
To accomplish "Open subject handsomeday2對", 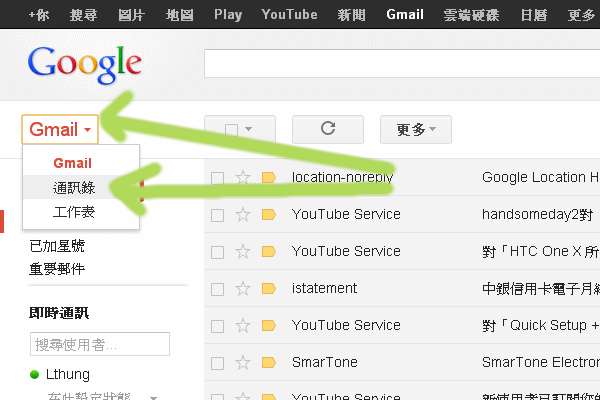I will click(538, 214).
